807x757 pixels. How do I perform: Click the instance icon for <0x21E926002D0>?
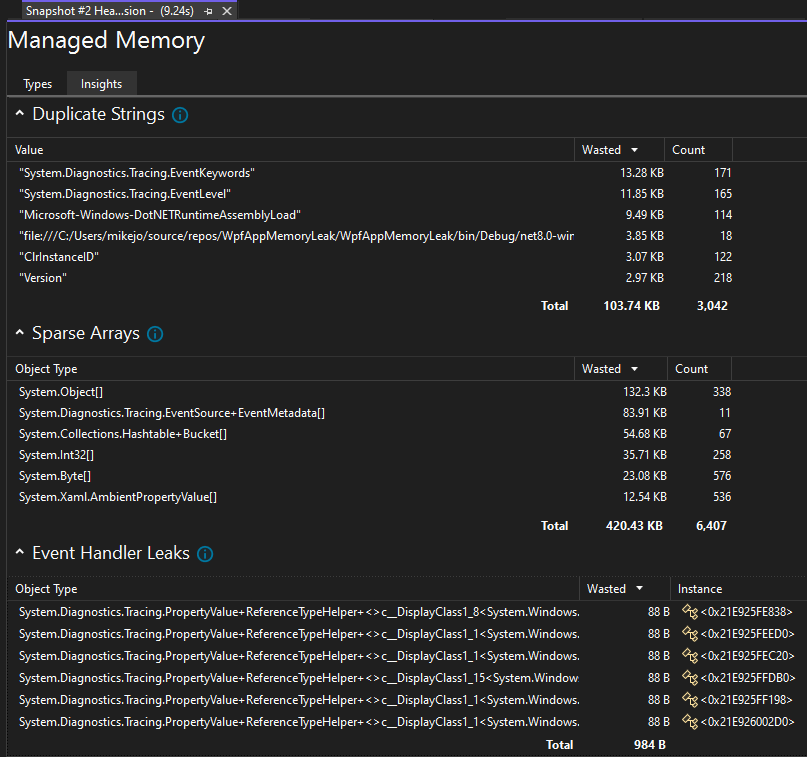coord(690,721)
